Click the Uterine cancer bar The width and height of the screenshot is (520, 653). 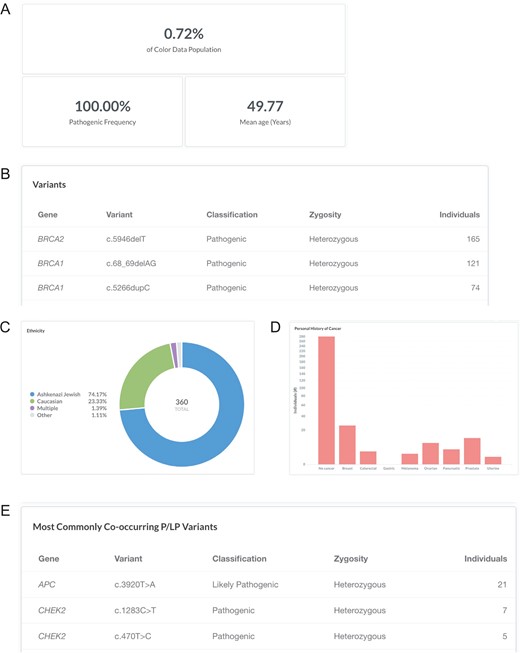click(x=493, y=460)
